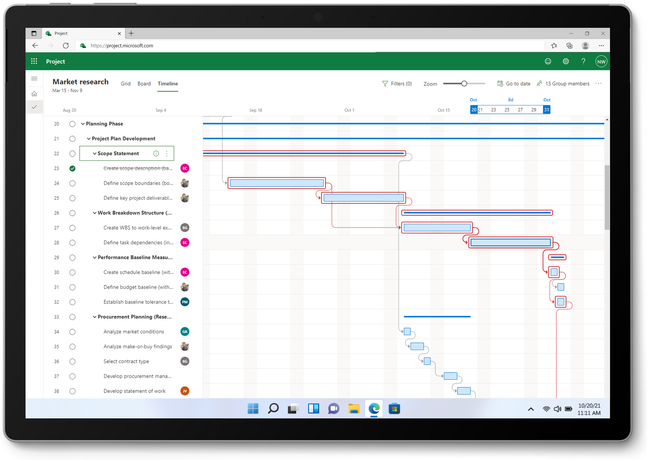The image size is (650, 460).
Task: Open the taskbar Search magnifier
Action: tap(273, 409)
